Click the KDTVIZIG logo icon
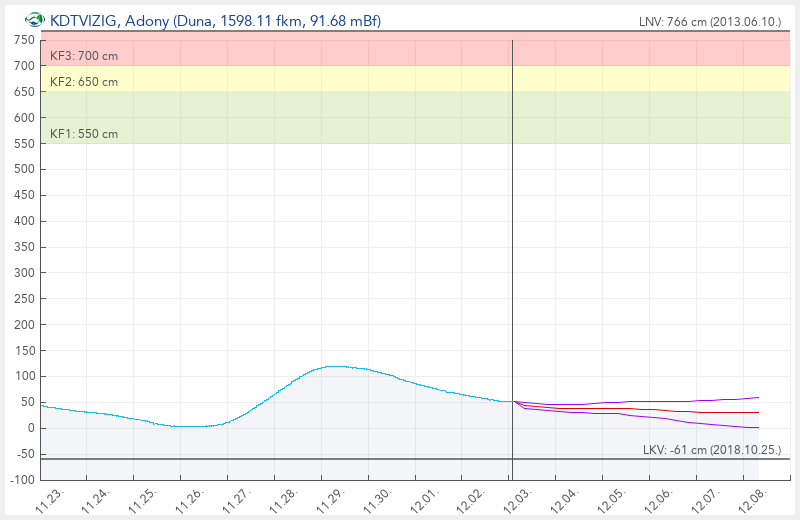 point(34,20)
